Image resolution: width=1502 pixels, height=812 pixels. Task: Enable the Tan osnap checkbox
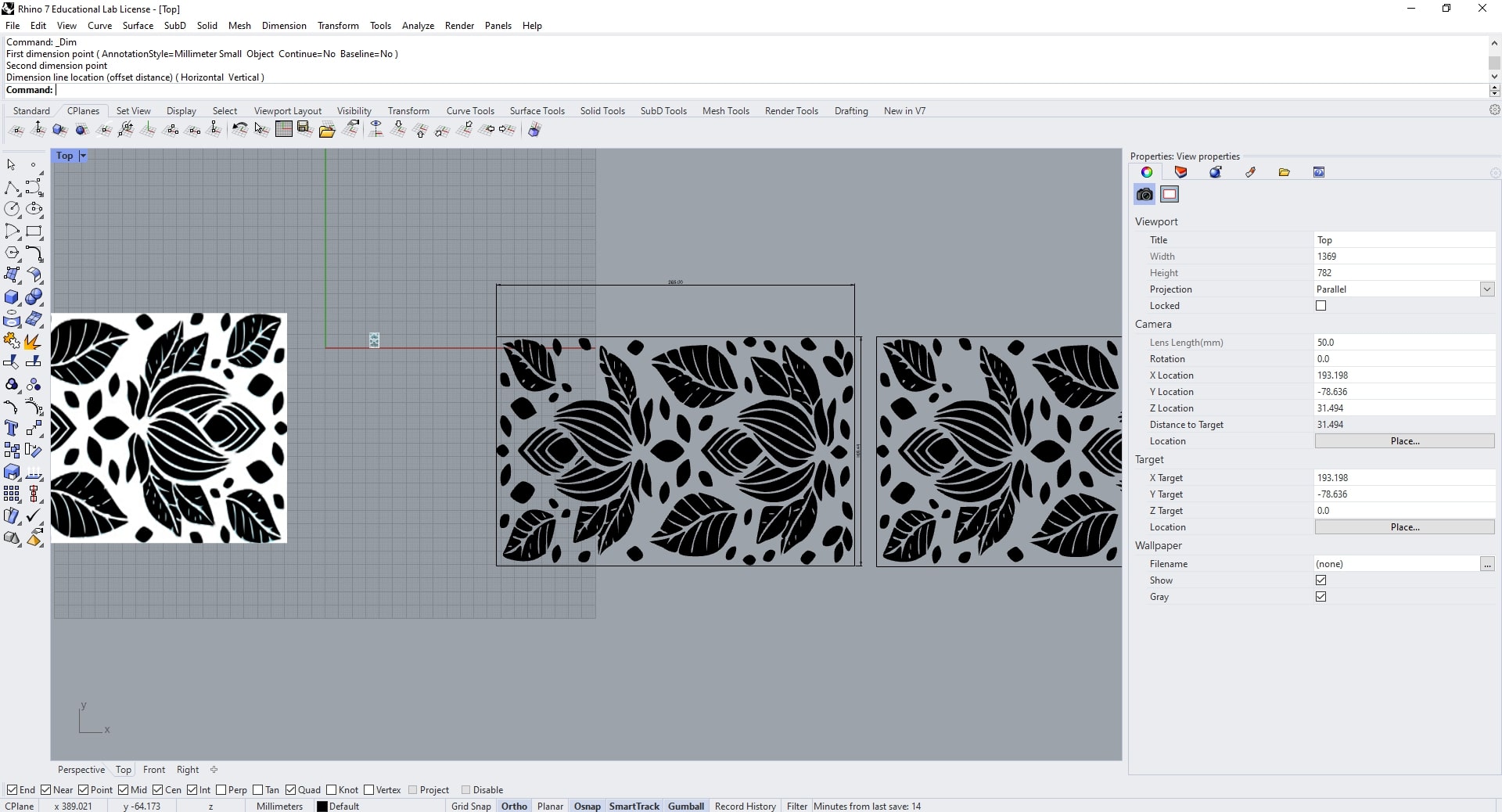pos(257,789)
